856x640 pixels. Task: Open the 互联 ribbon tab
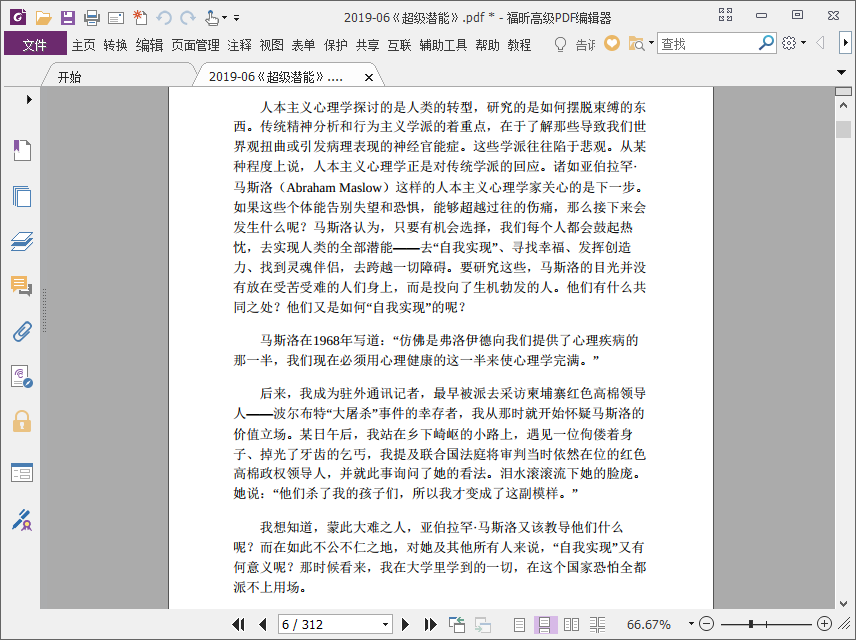point(399,45)
